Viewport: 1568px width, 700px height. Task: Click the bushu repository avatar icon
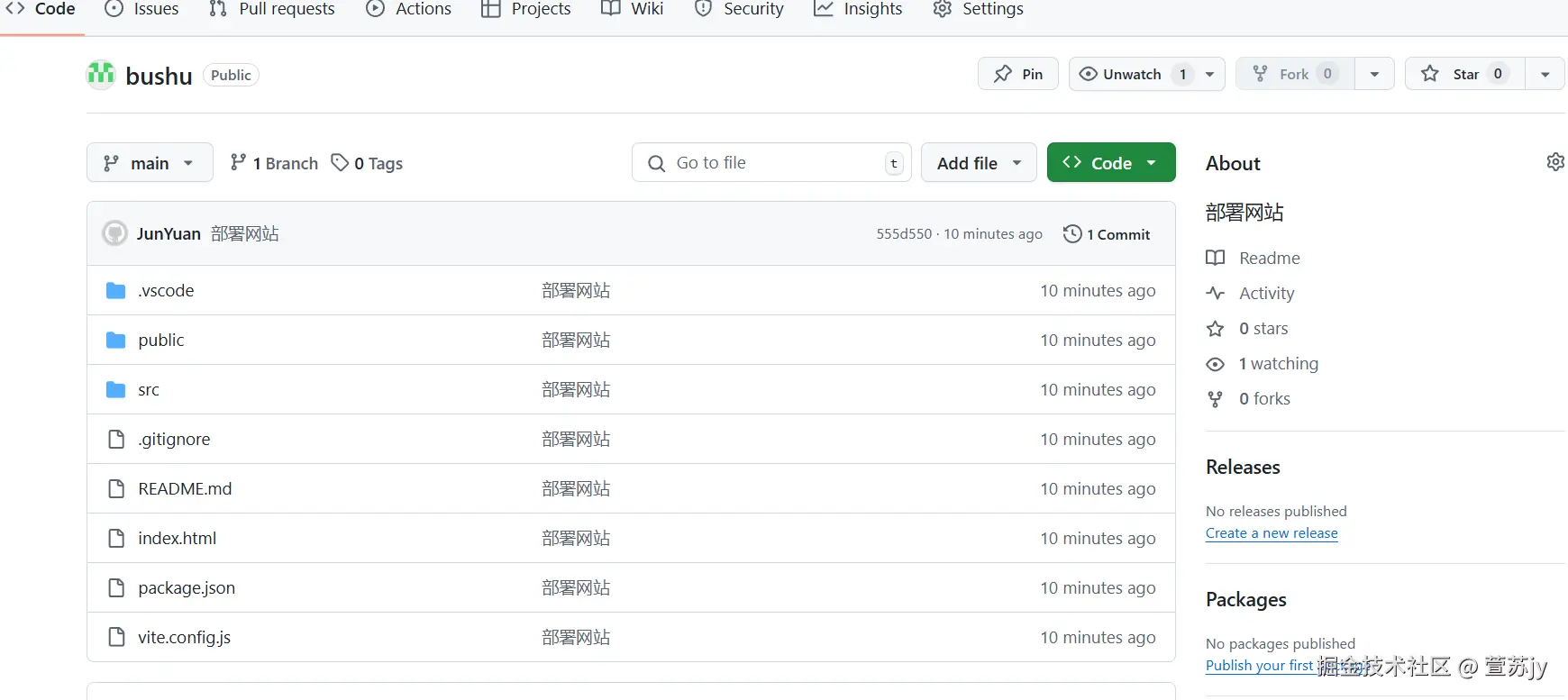click(x=101, y=75)
